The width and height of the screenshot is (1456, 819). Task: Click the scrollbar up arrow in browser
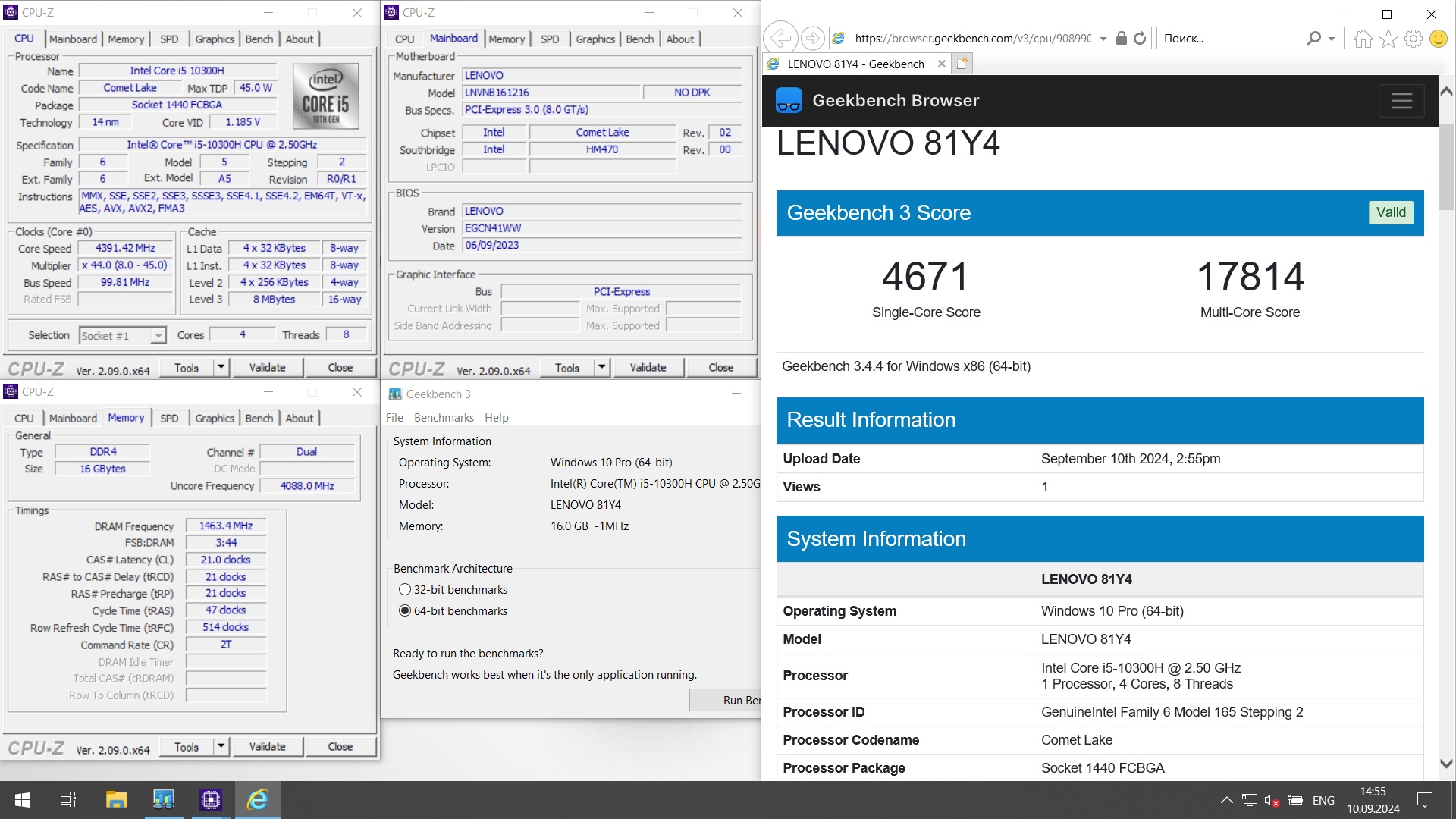pyautogui.click(x=1446, y=91)
